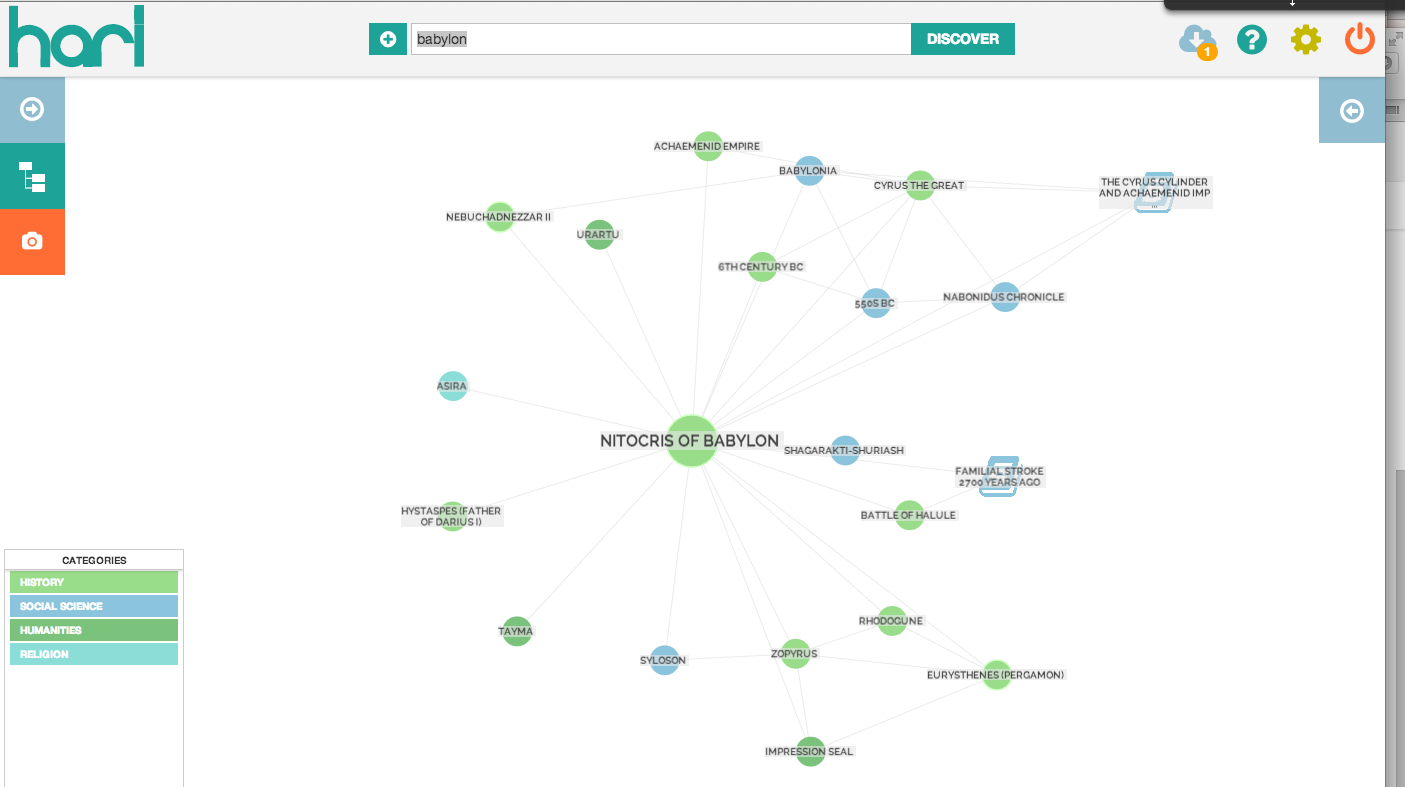Open the Cyrus Cylinder document icon

pos(1155,192)
